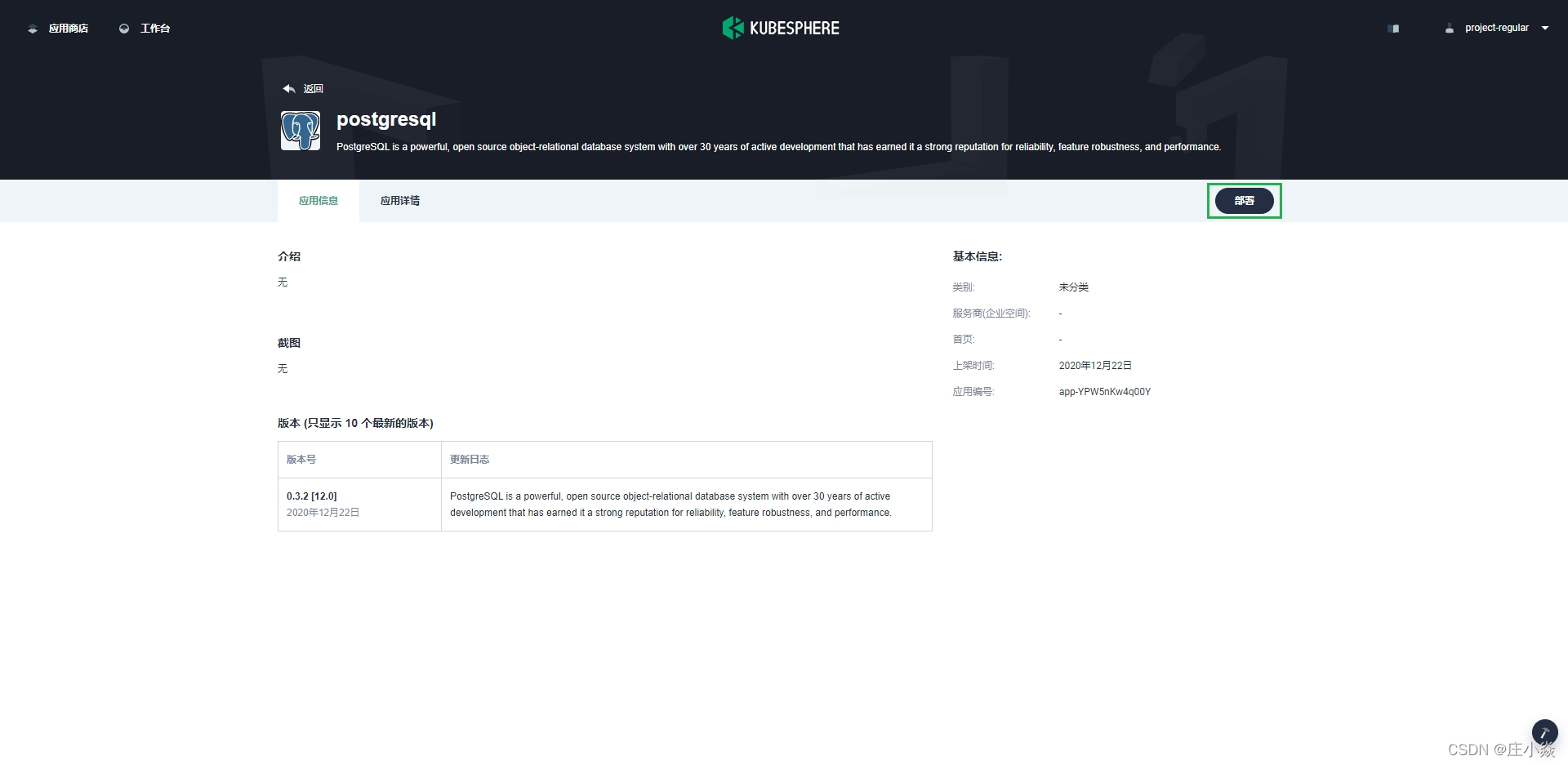
Task: Click the 截图 section heading
Action: point(289,343)
